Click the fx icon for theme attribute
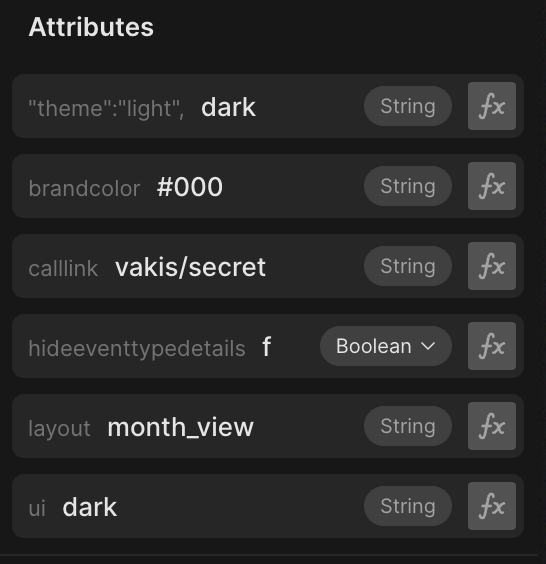546x564 pixels. click(492, 106)
